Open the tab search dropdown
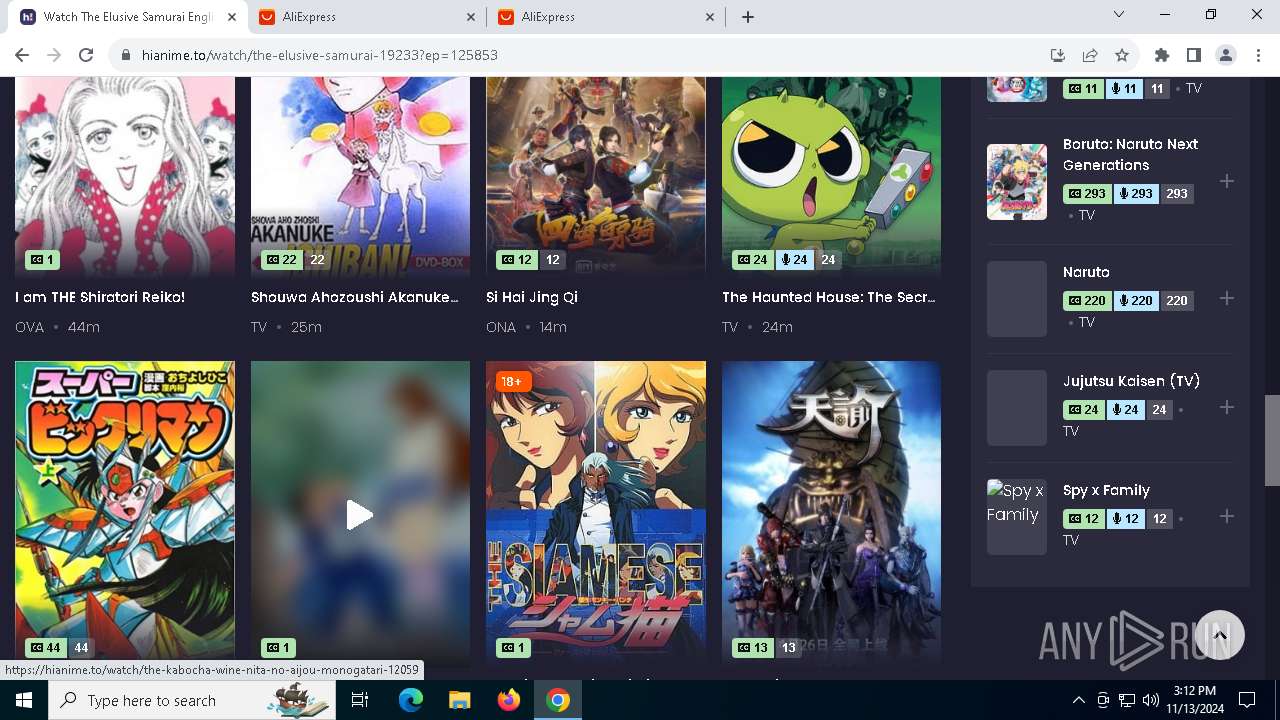Viewport: 1280px width, 720px height. click(x=1119, y=15)
